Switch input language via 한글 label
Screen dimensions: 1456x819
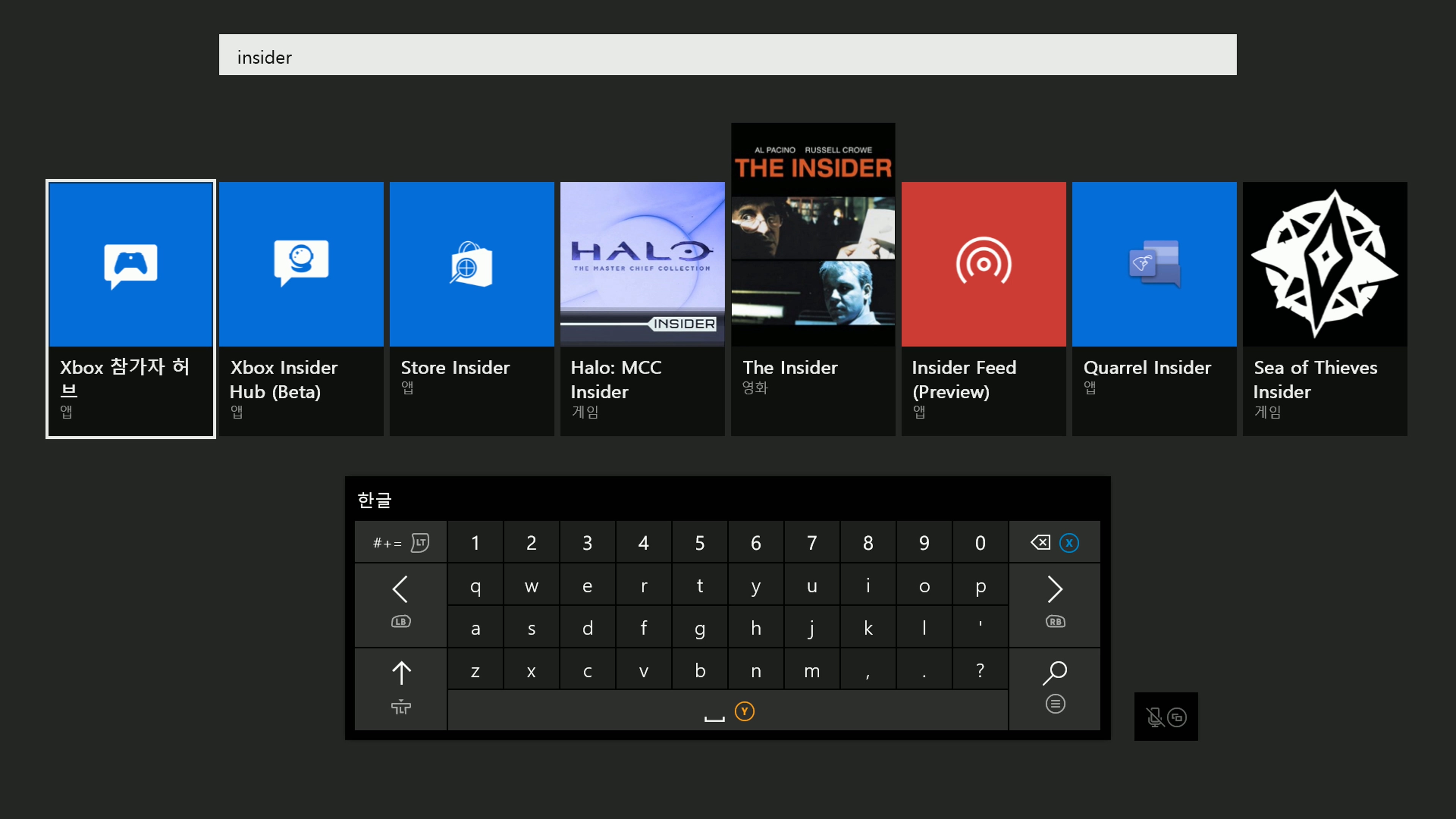click(x=374, y=500)
